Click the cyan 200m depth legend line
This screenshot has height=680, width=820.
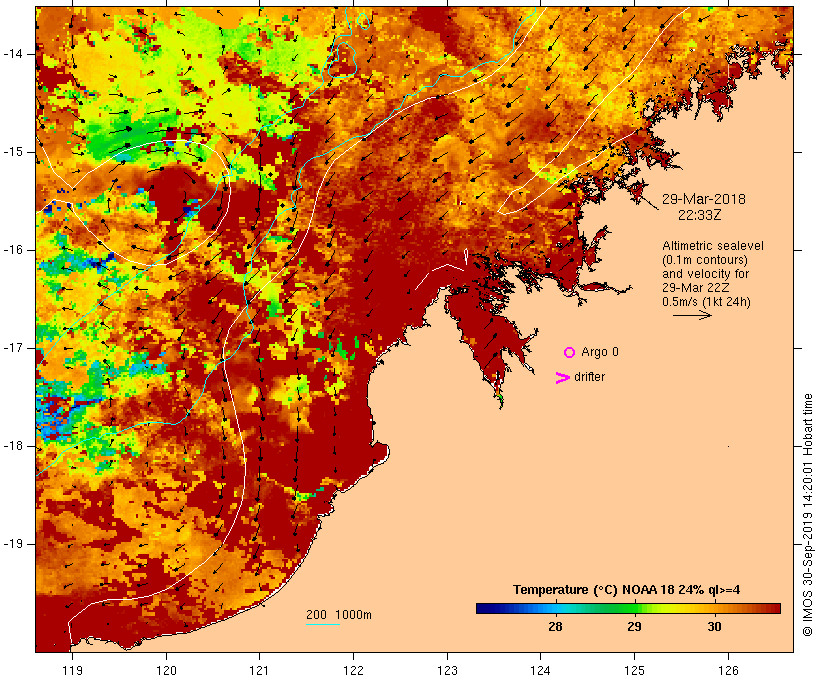(323, 624)
